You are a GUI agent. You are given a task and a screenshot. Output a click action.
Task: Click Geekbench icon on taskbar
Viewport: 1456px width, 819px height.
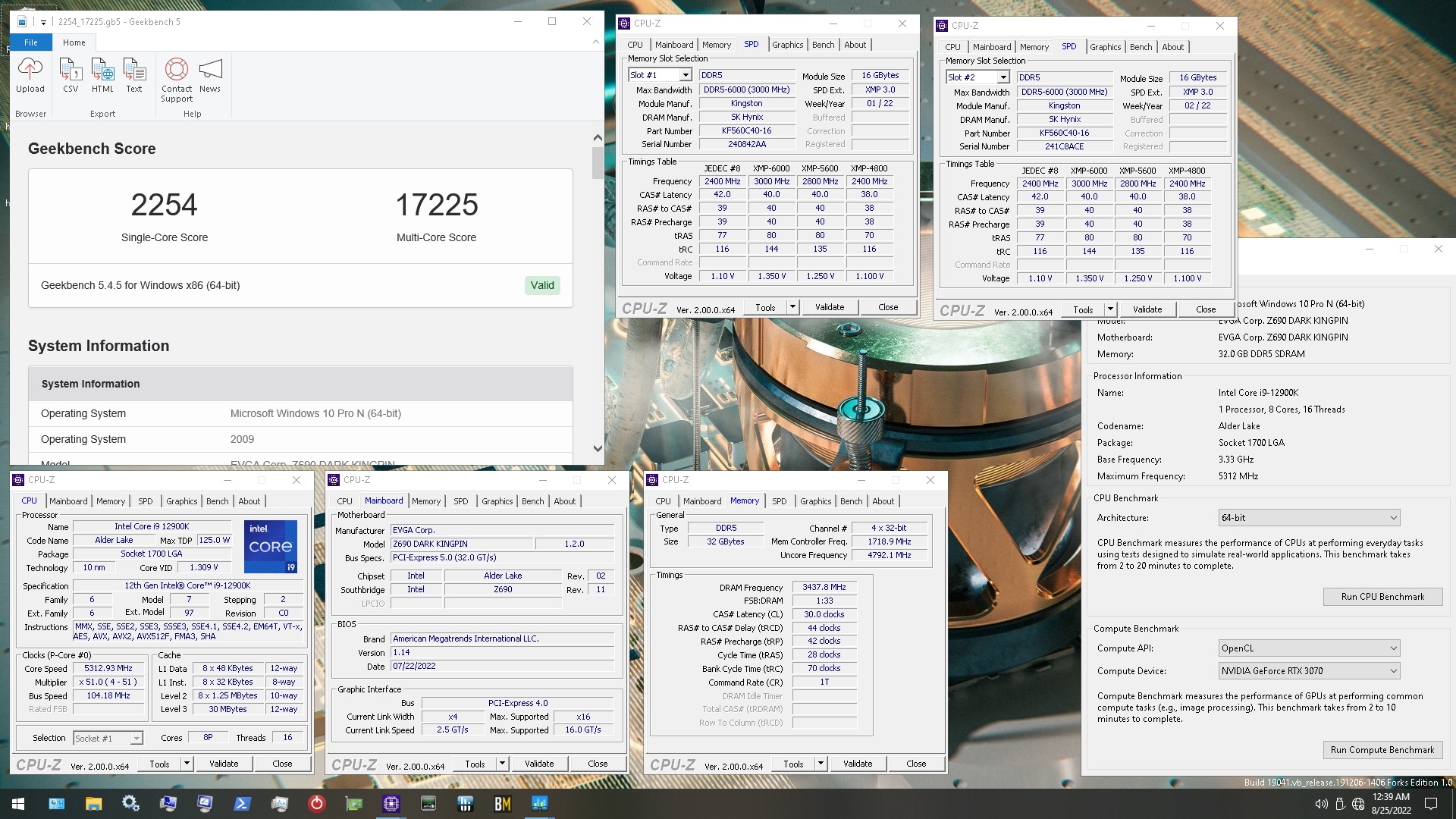540,804
